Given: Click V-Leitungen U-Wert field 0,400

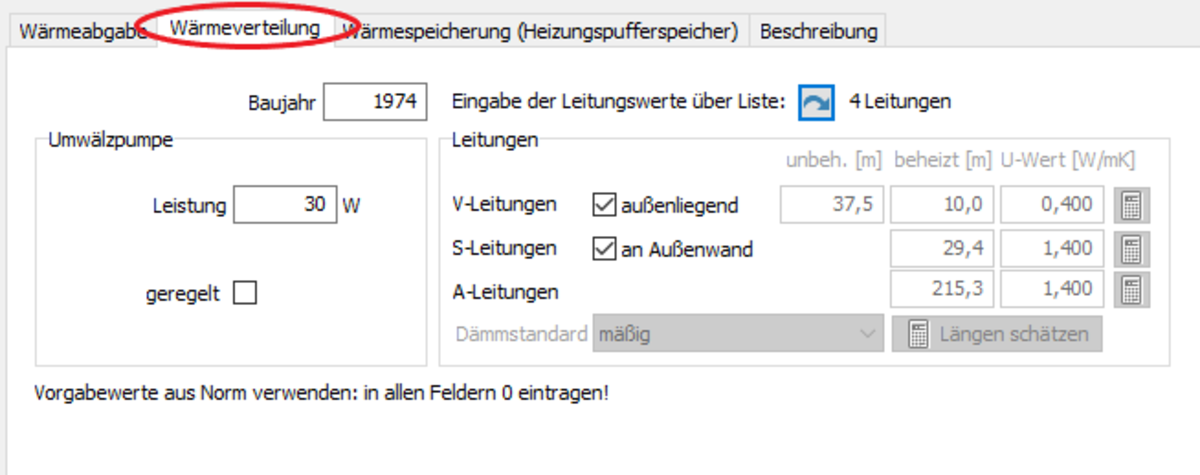Looking at the screenshot, I should click(1052, 206).
